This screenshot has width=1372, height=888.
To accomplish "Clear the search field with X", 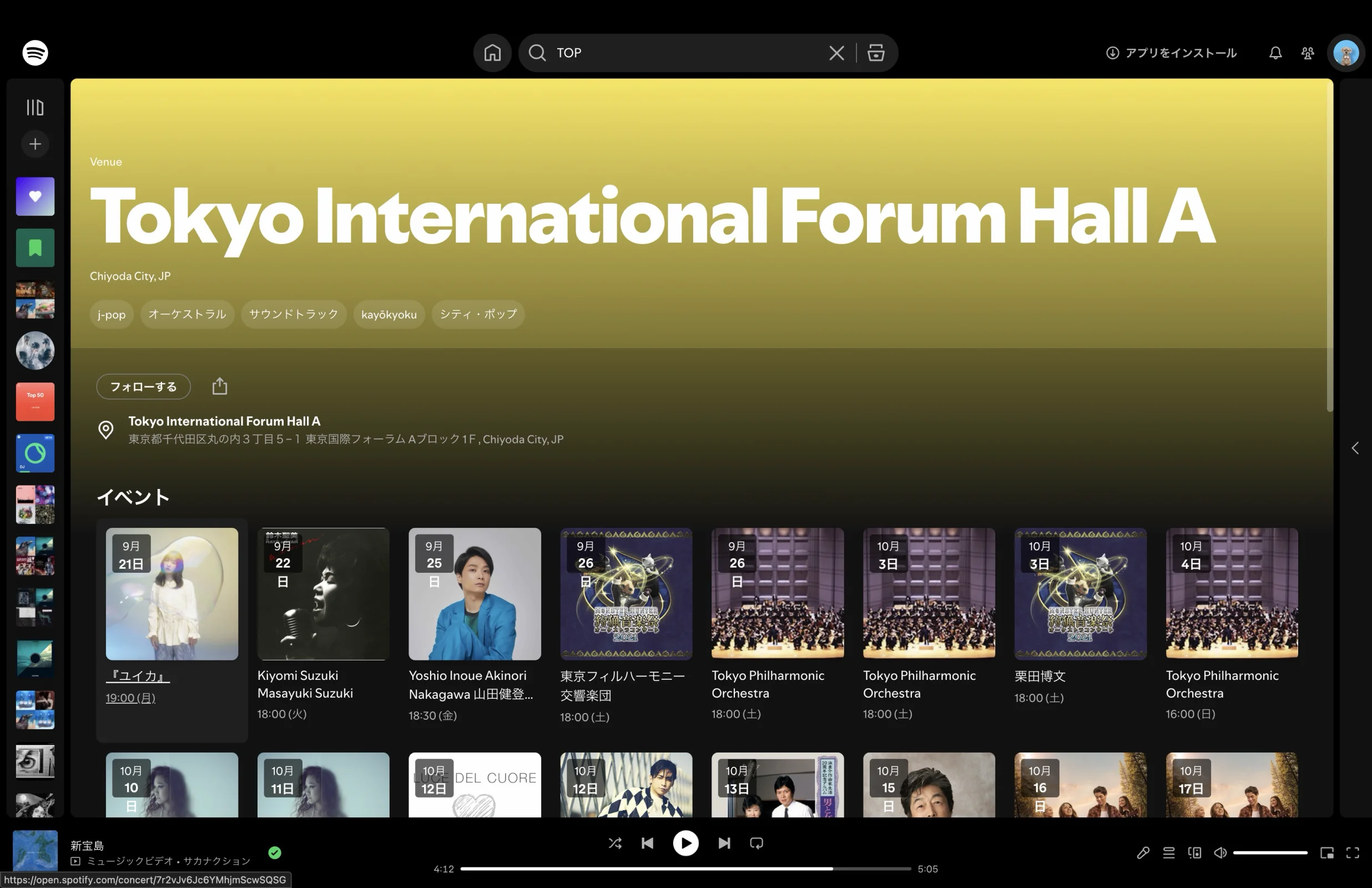I will point(836,53).
